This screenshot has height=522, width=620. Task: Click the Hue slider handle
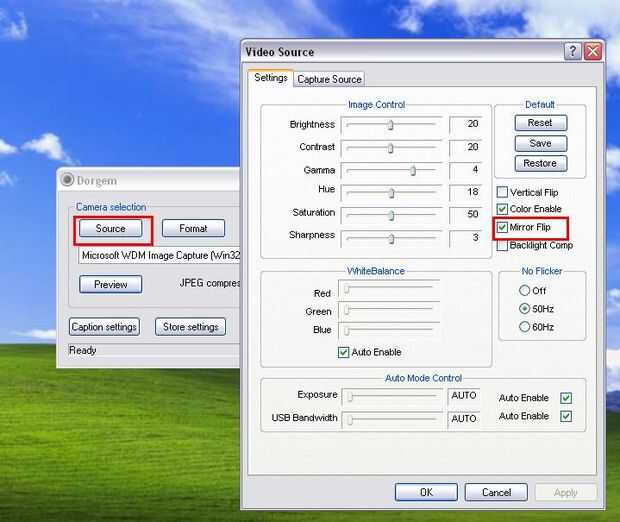391,193
